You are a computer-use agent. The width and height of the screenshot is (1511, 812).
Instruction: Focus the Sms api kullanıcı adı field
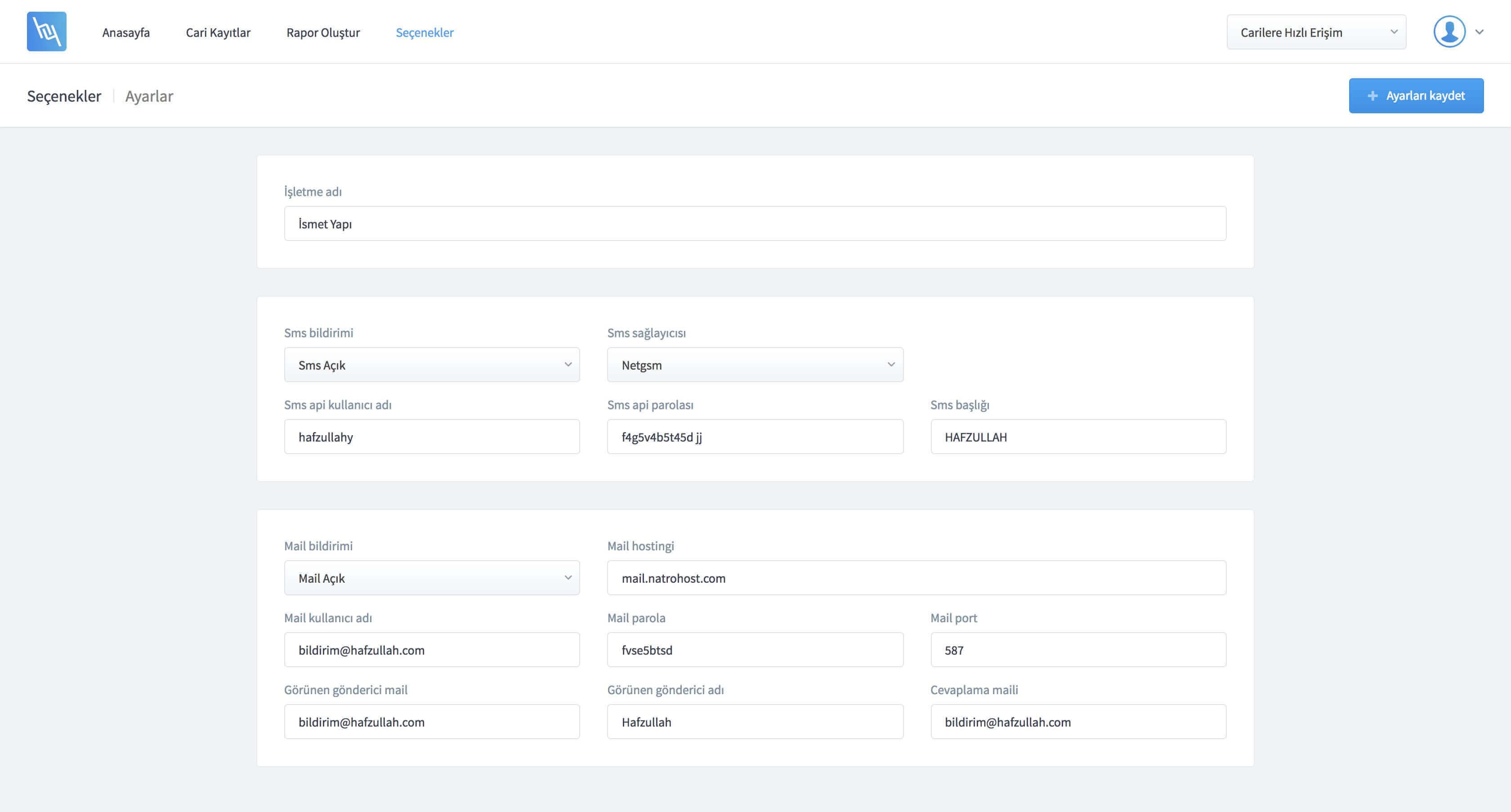(x=432, y=437)
